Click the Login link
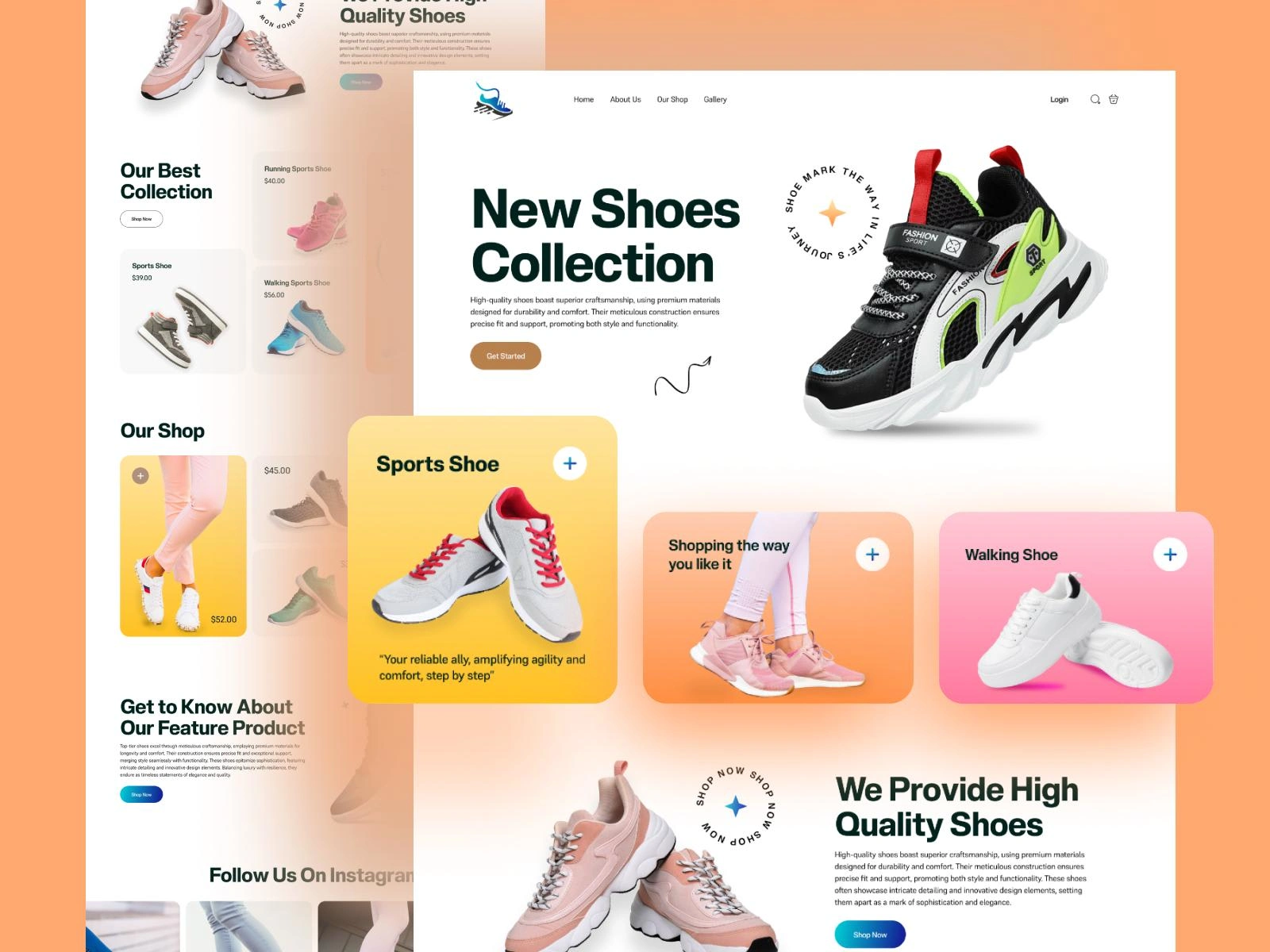This screenshot has width=1270, height=952. pyautogui.click(x=1059, y=99)
